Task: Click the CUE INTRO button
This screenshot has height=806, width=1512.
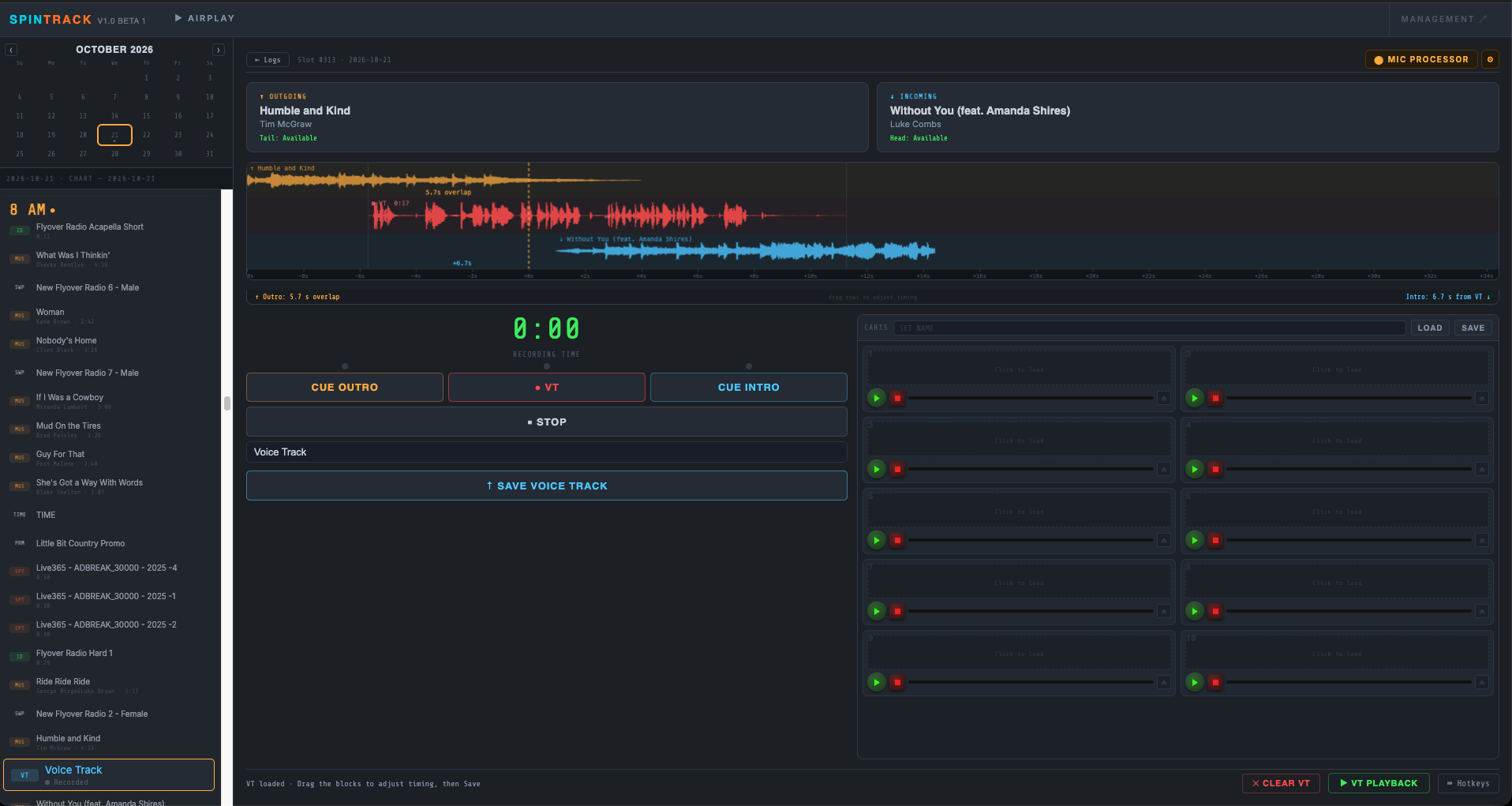Action: [x=749, y=388]
